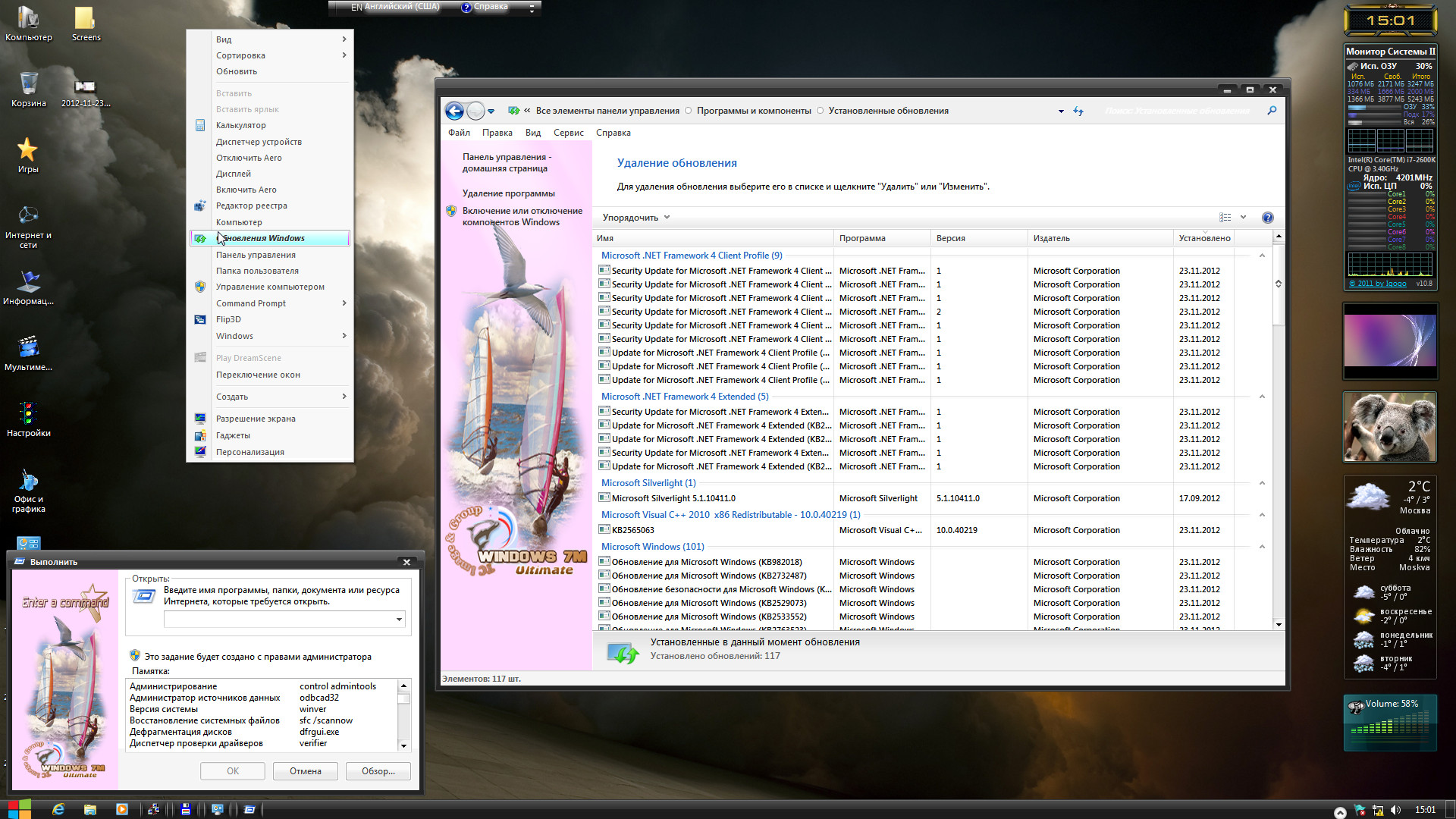
Task: Open Включение или отключение компонентов Windows
Action: pos(522,217)
